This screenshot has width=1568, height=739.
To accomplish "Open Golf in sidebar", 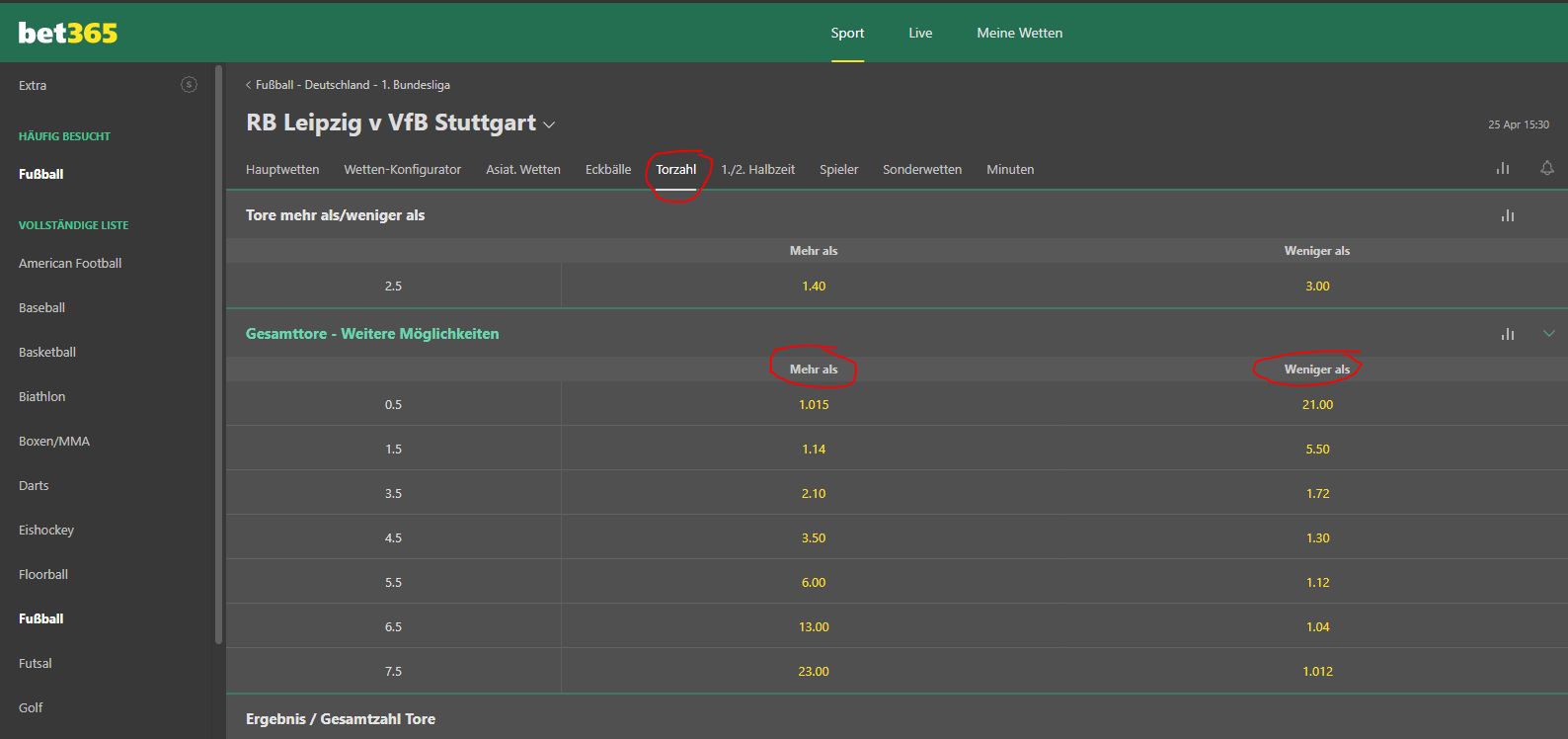I will (x=31, y=707).
